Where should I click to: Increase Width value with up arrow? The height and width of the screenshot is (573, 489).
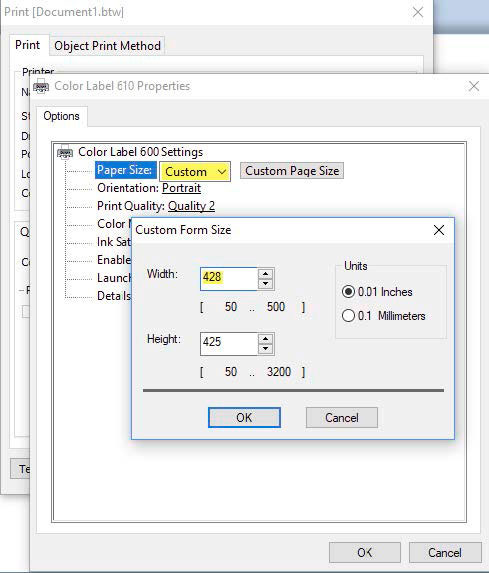click(x=265, y=274)
